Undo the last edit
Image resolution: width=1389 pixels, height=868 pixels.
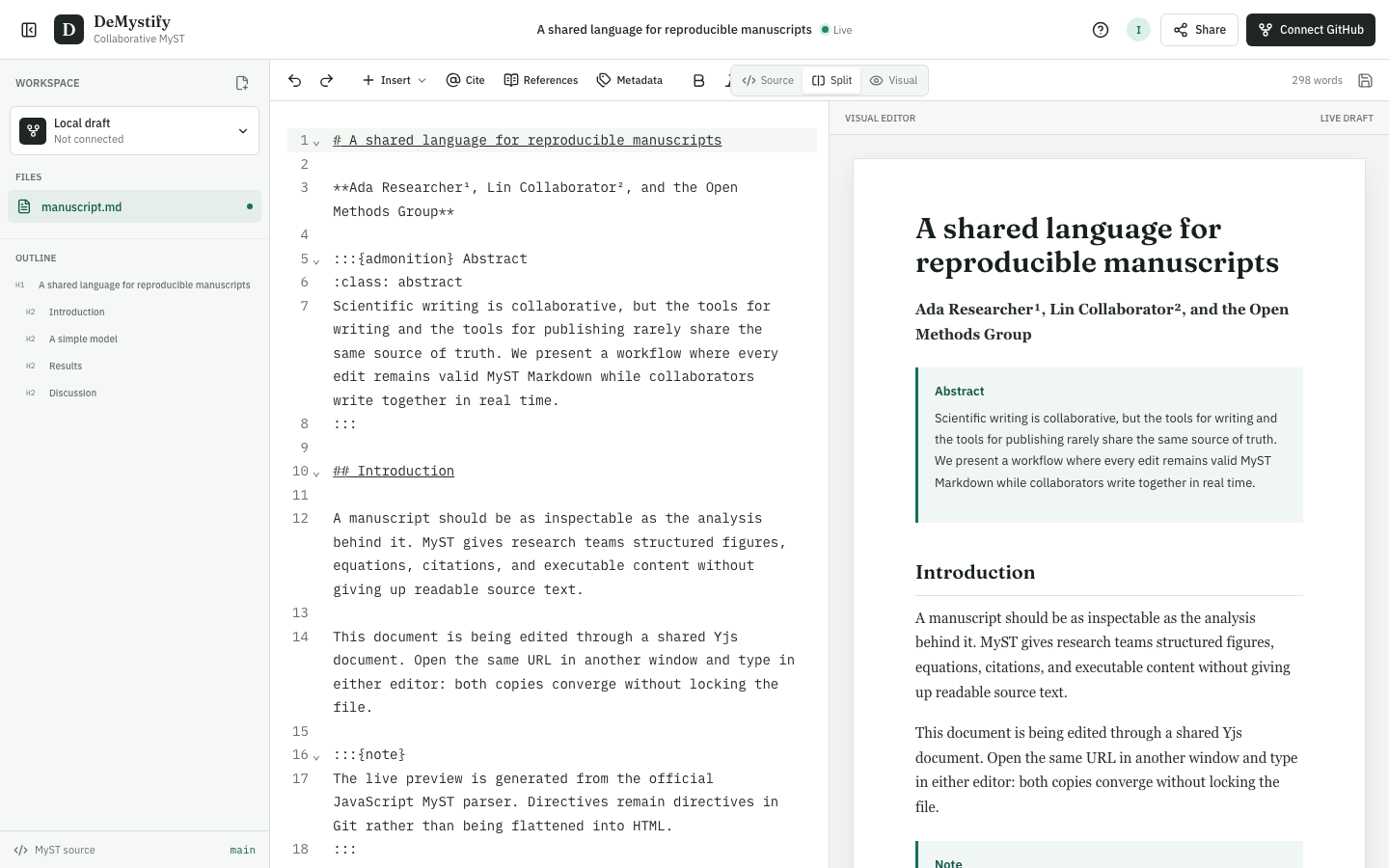(x=295, y=80)
